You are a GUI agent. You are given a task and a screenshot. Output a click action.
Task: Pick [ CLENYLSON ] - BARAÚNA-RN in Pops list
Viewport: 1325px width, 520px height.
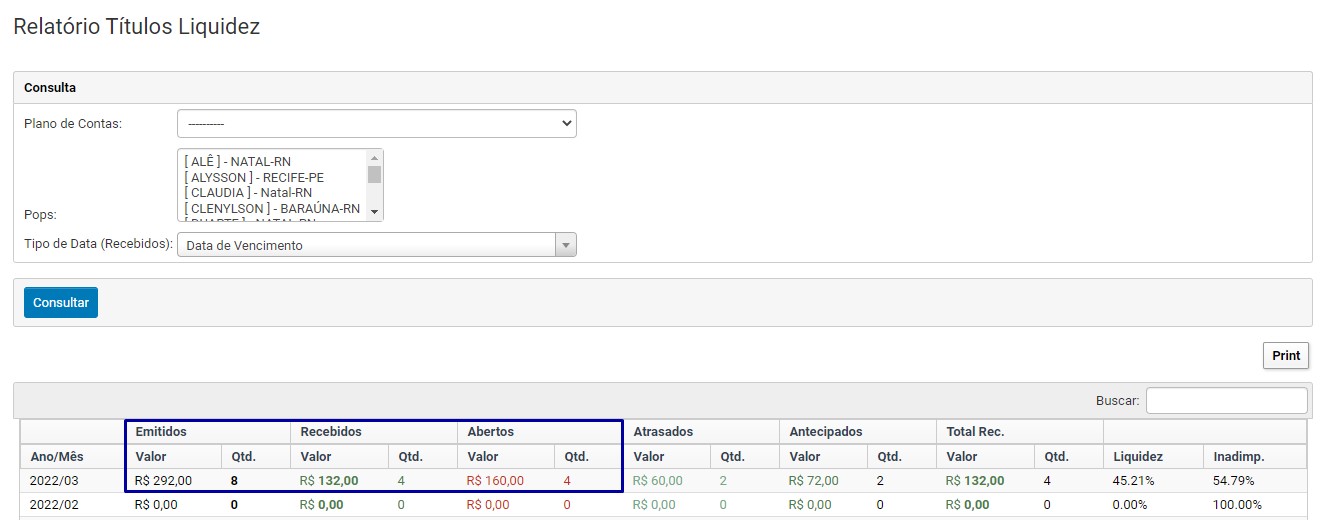point(272,209)
